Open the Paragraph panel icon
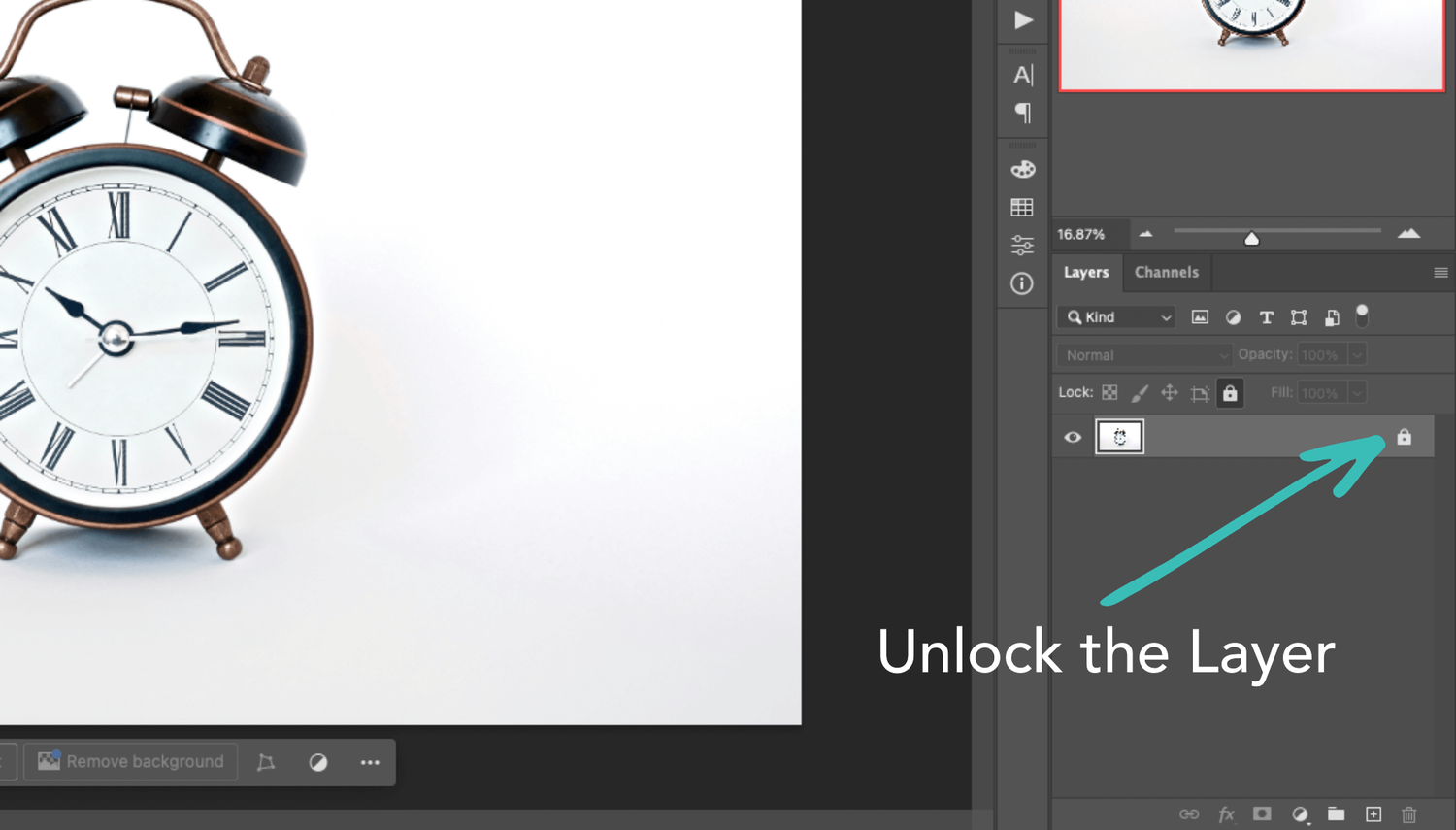 click(x=1022, y=113)
